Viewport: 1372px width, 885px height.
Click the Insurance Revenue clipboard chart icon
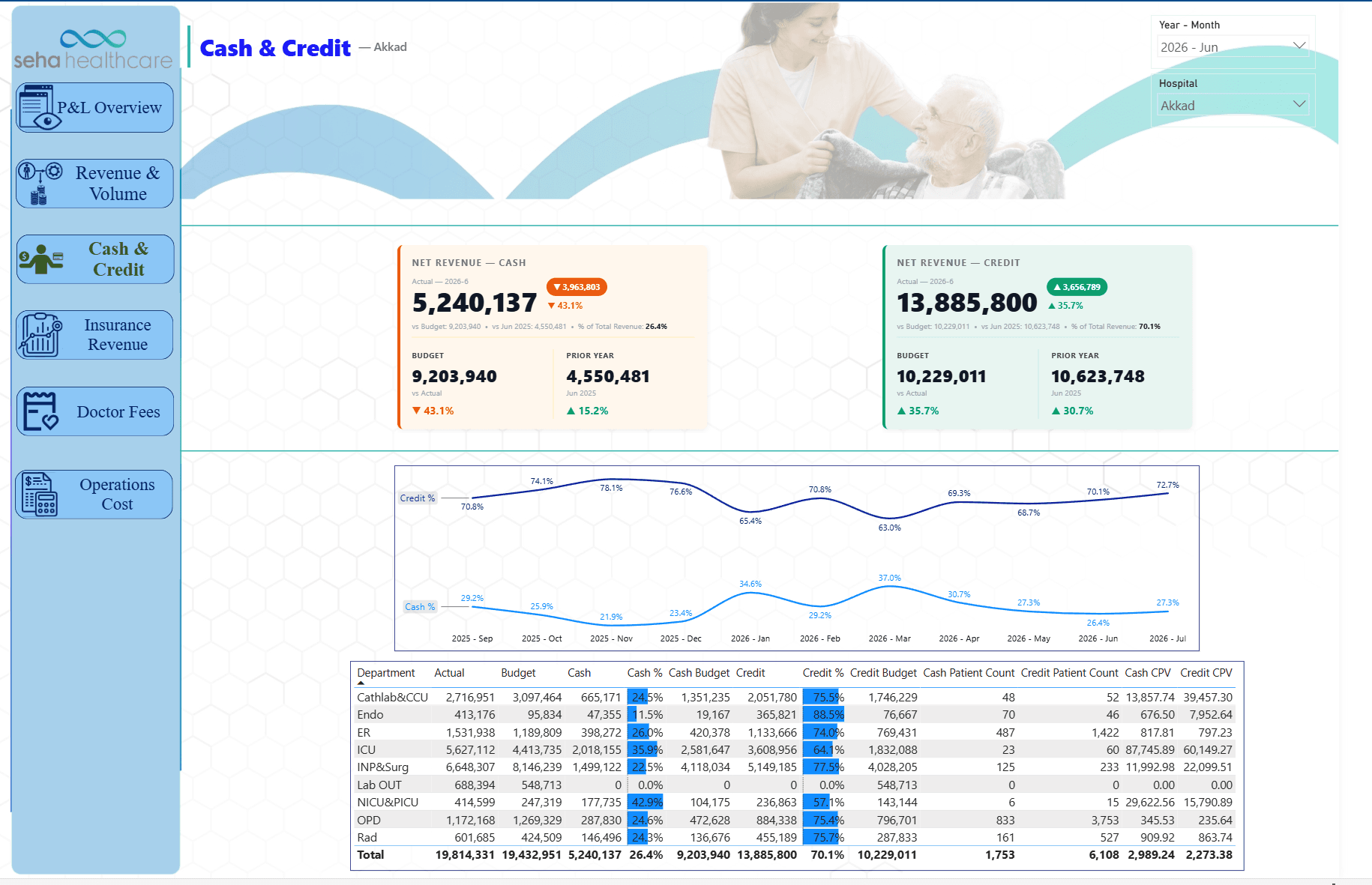(40, 335)
